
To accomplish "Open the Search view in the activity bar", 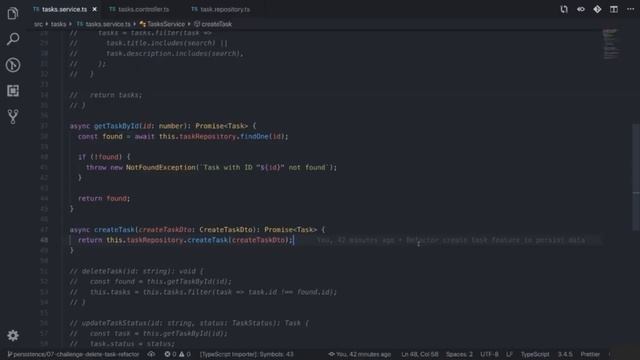I will click(13, 39).
